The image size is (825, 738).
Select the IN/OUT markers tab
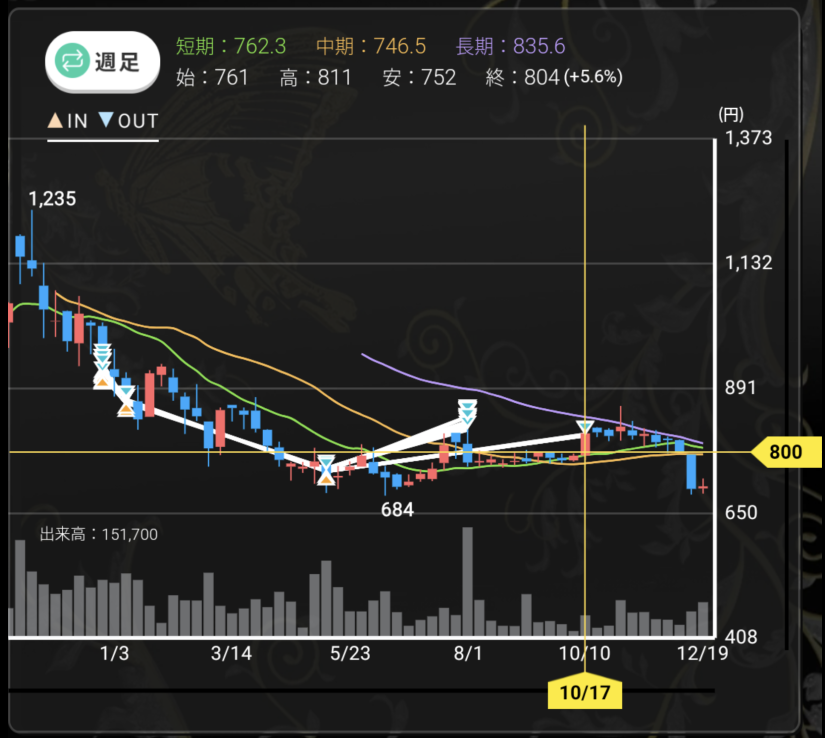tap(103, 122)
